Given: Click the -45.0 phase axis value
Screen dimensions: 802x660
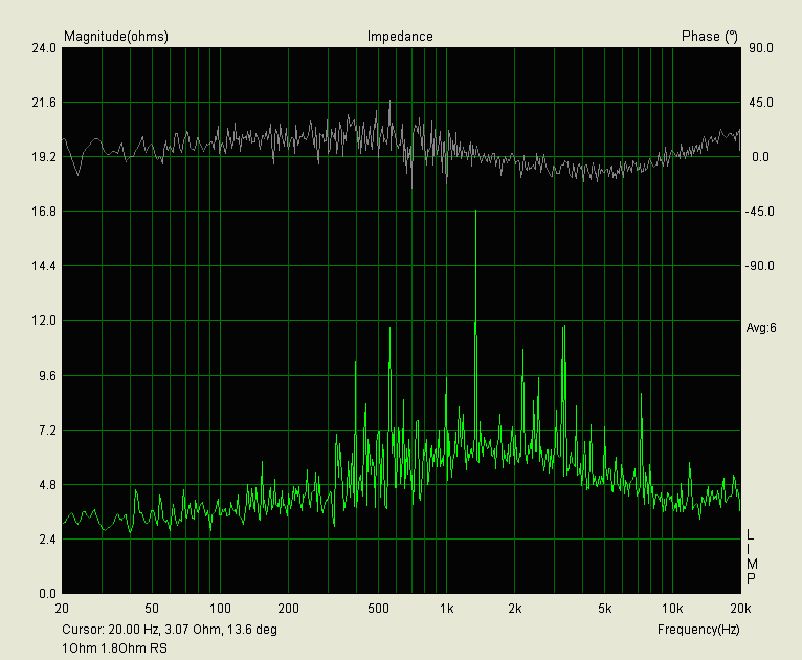Looking at the screenshot, I should [760, 212].
